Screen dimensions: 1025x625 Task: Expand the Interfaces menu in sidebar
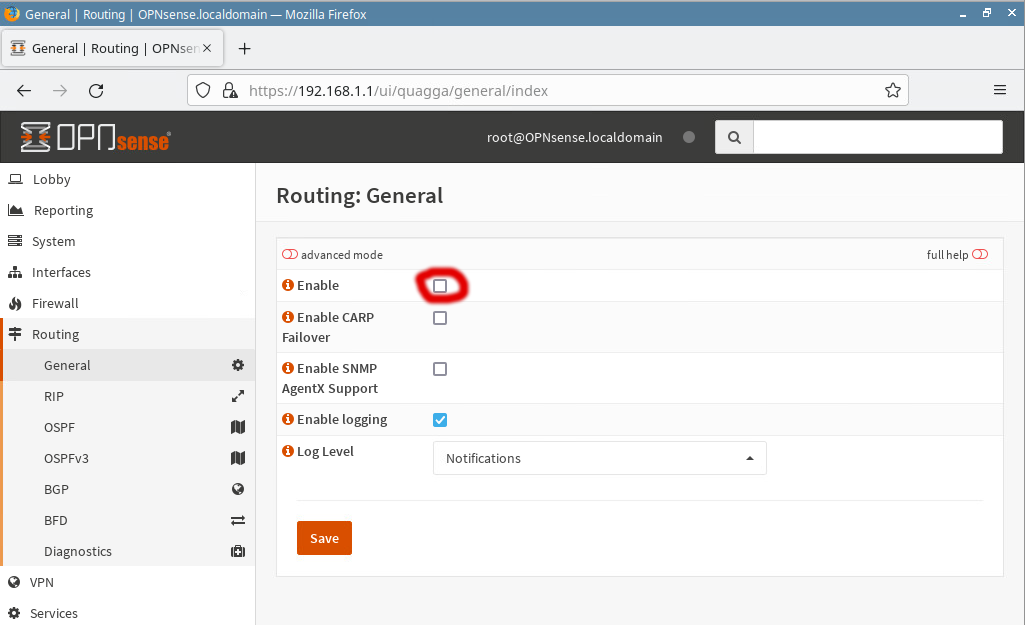(x=61, y=272)
